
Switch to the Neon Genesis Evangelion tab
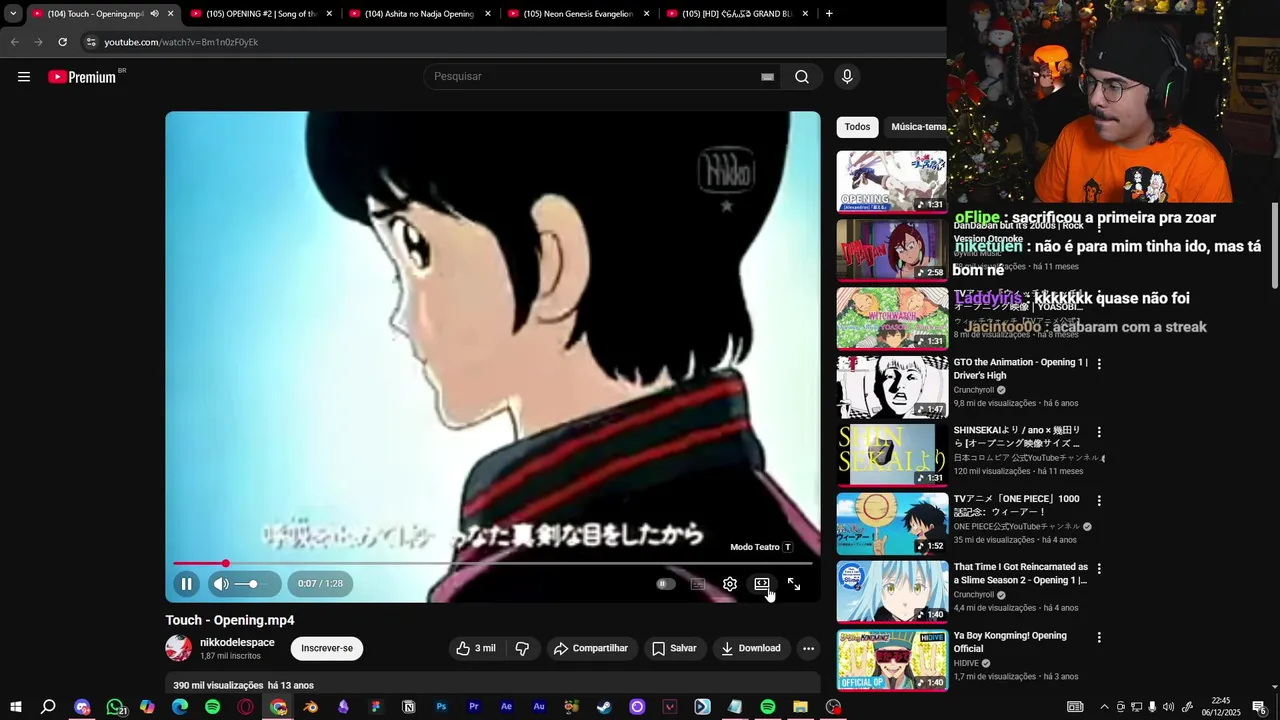coord(578,14)
